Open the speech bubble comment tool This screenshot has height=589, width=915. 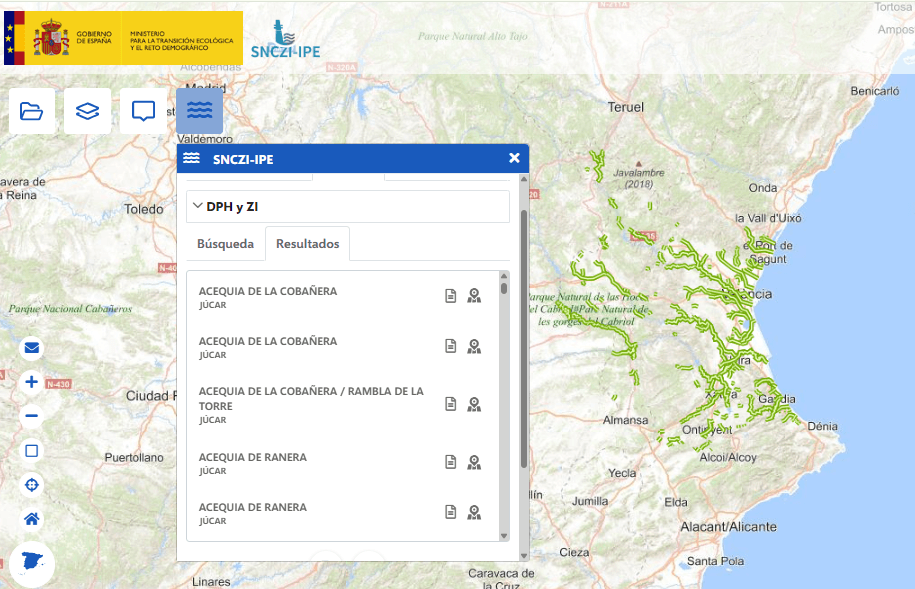click(x=143, y=111)
